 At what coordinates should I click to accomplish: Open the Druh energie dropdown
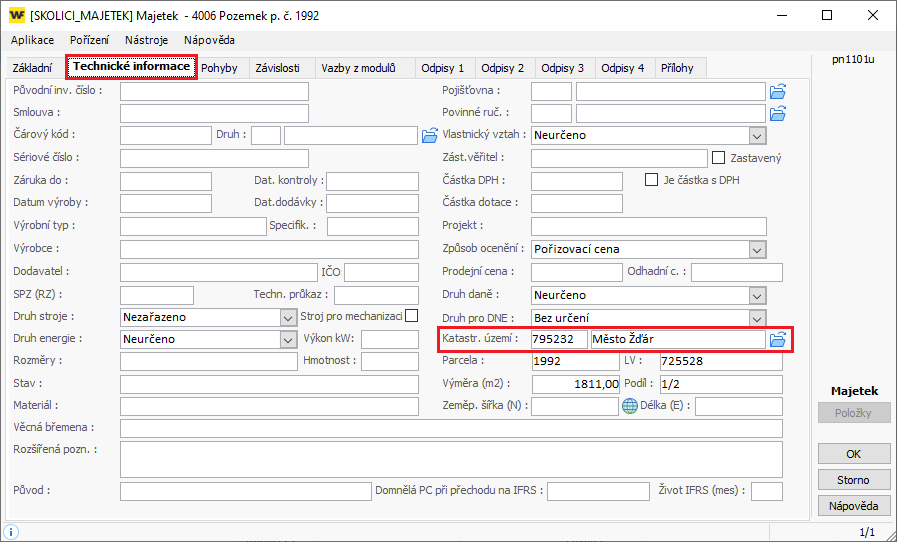[287, 340]
